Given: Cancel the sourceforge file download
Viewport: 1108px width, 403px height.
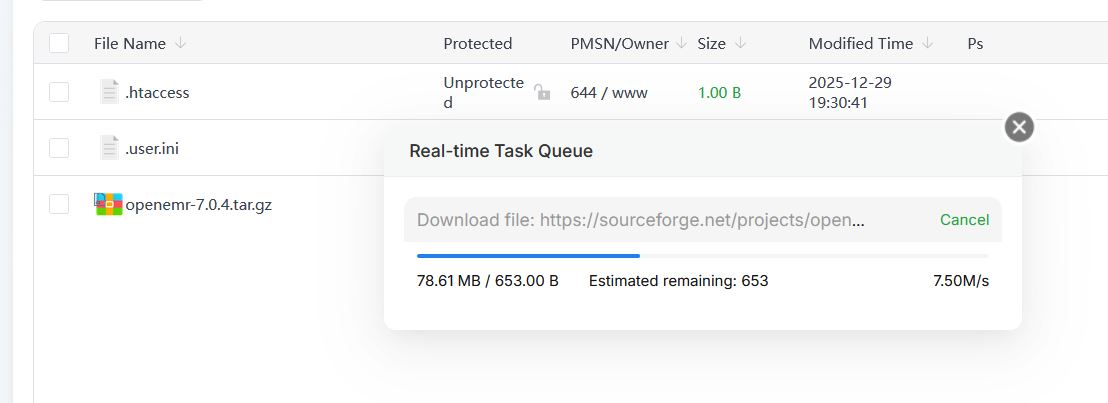Looking at the screenshot, I should coord(964,220).
